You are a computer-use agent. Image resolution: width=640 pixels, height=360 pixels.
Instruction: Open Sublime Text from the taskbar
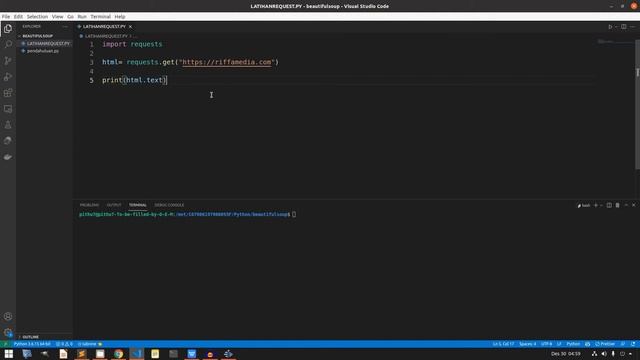click(82, 354)
